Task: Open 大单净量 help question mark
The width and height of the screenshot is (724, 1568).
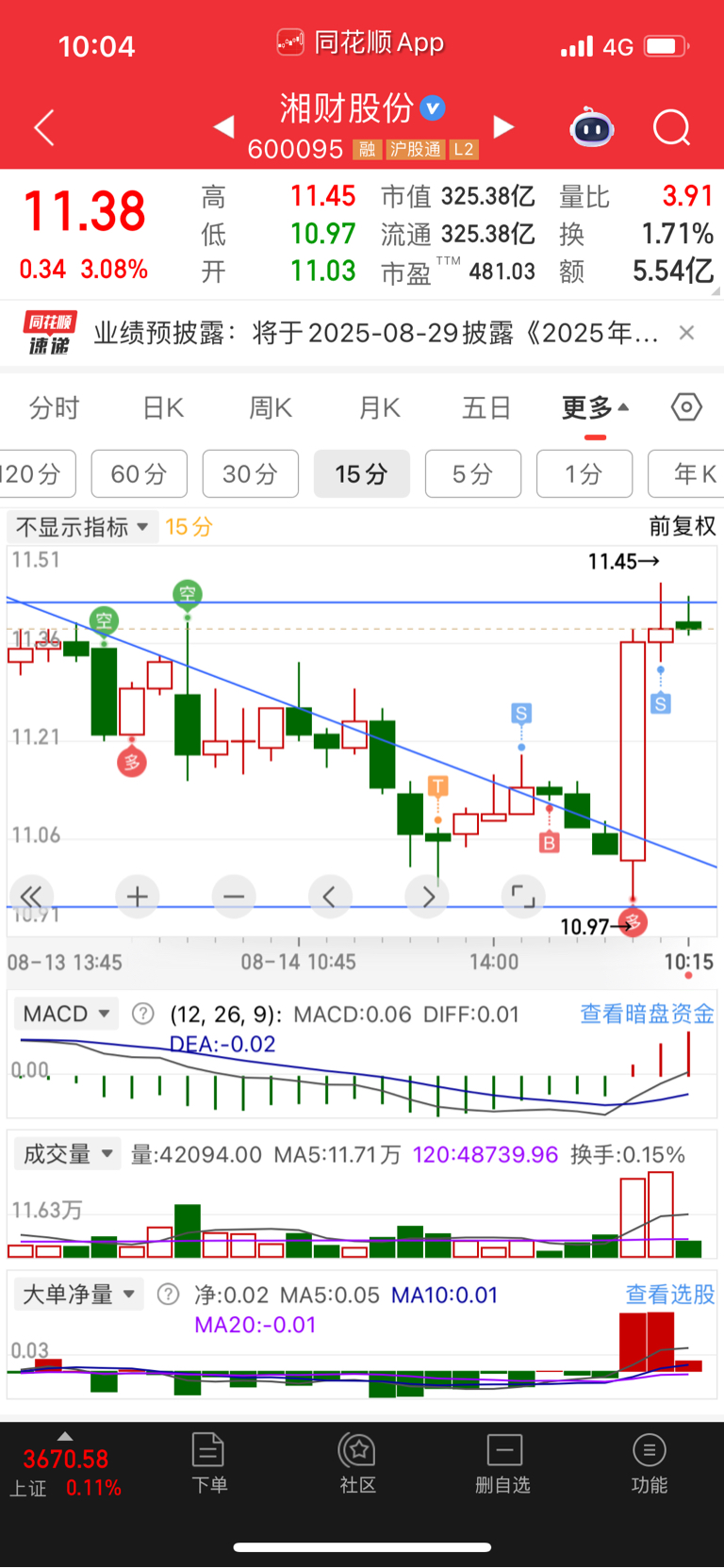Action: click(168, 1295)
